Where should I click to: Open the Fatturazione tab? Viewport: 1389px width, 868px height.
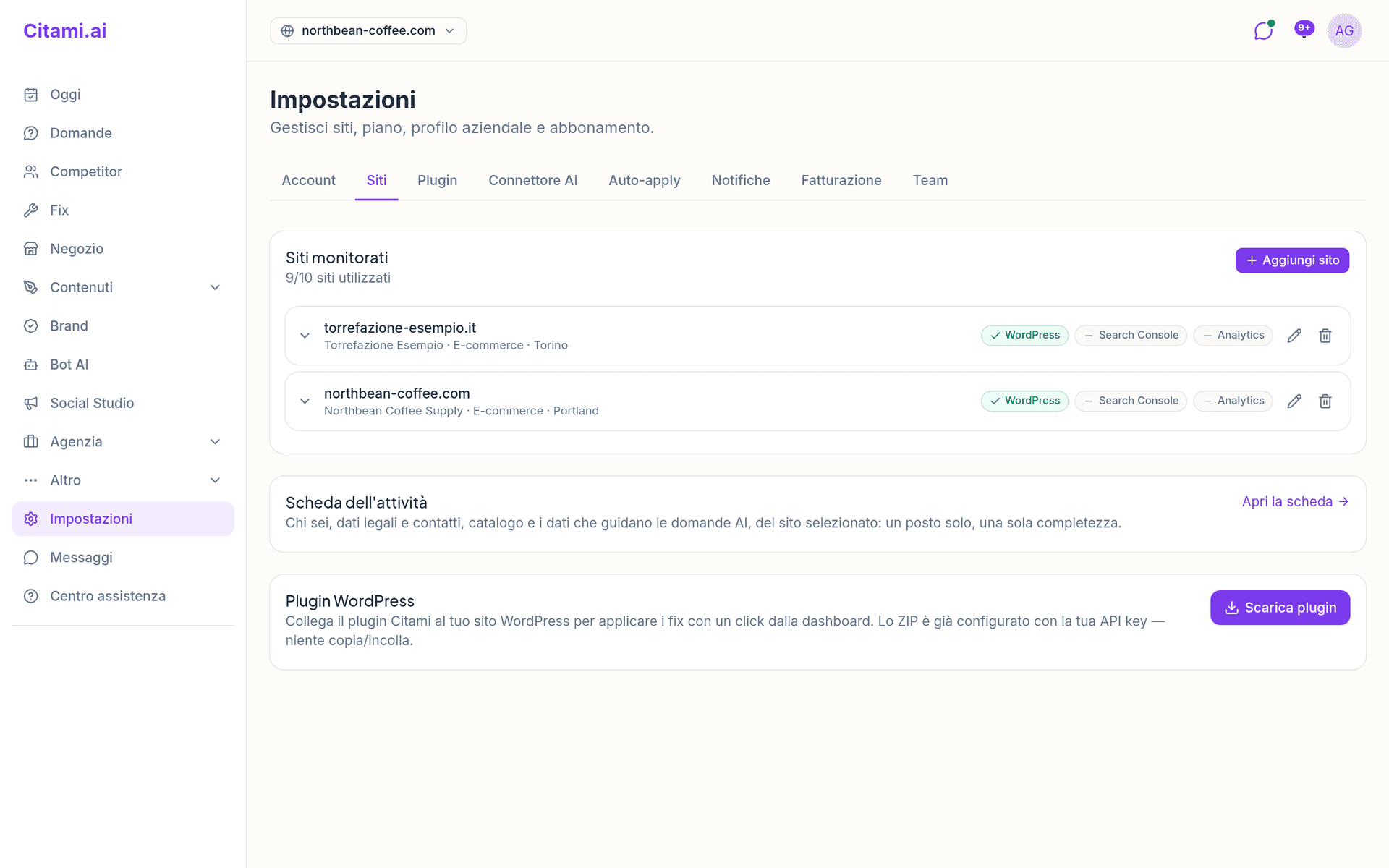841,181
